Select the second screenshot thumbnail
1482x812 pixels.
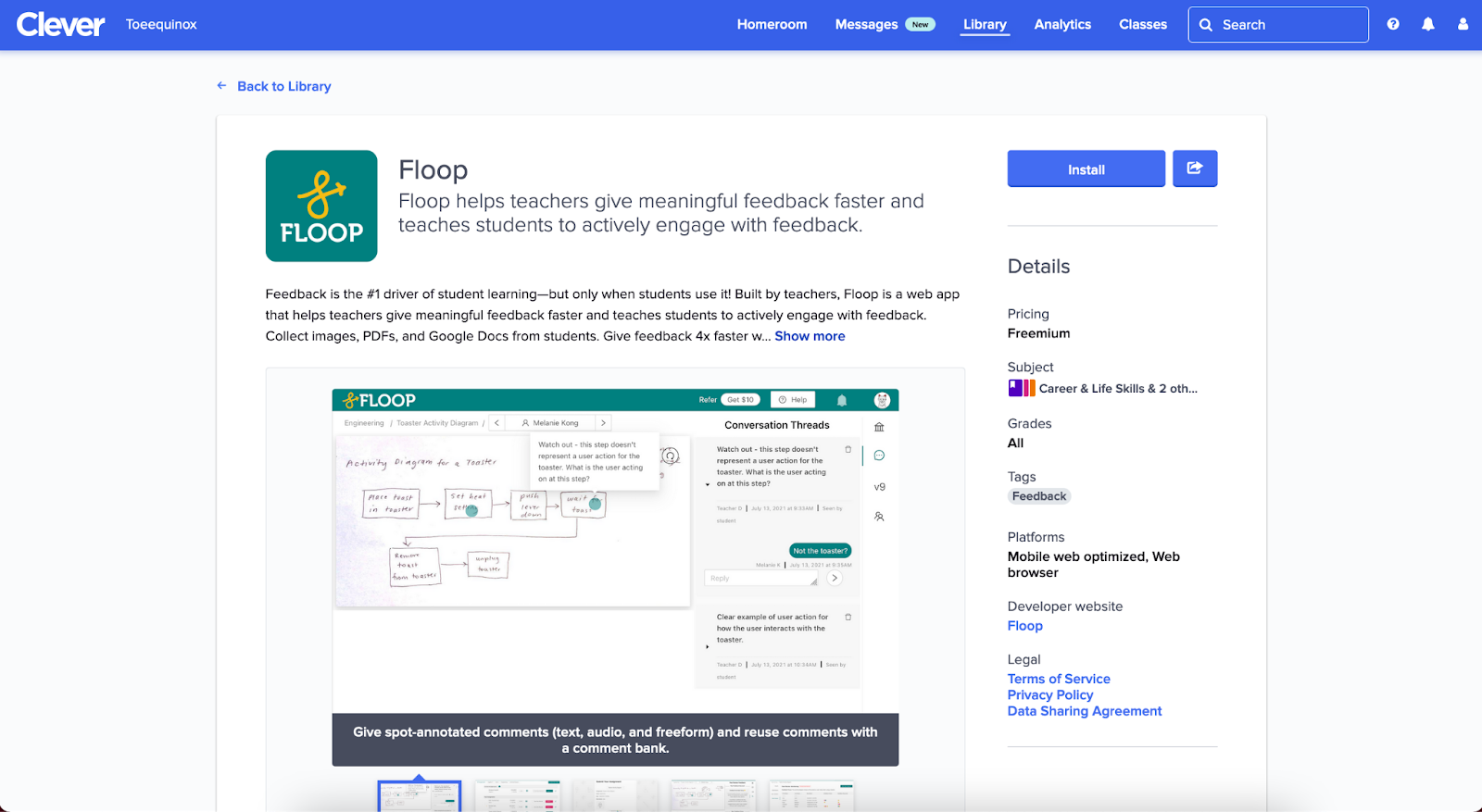click(517, 796)
